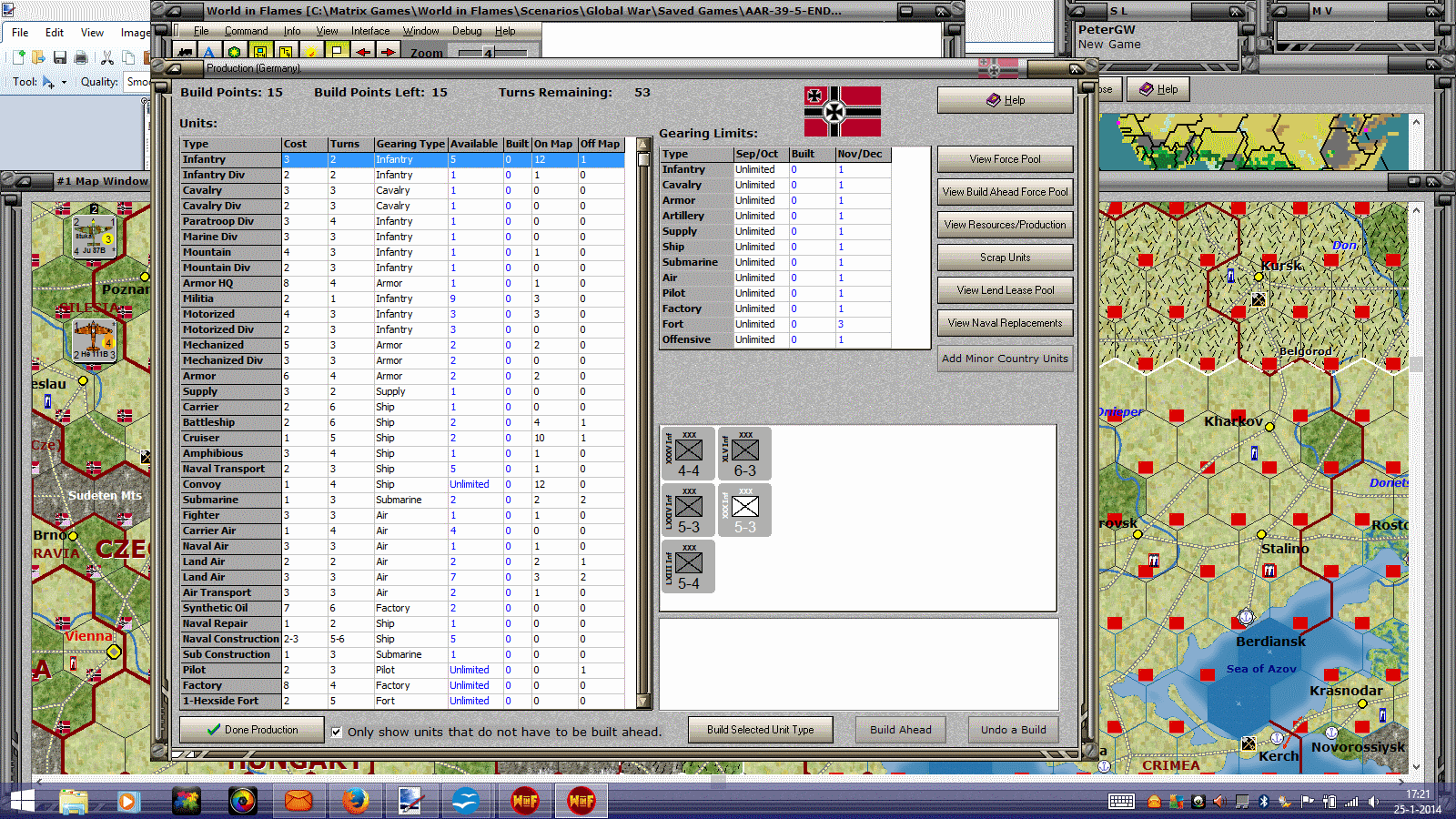
Task: Click the print icon in image editor
Action: pos(81,57)
